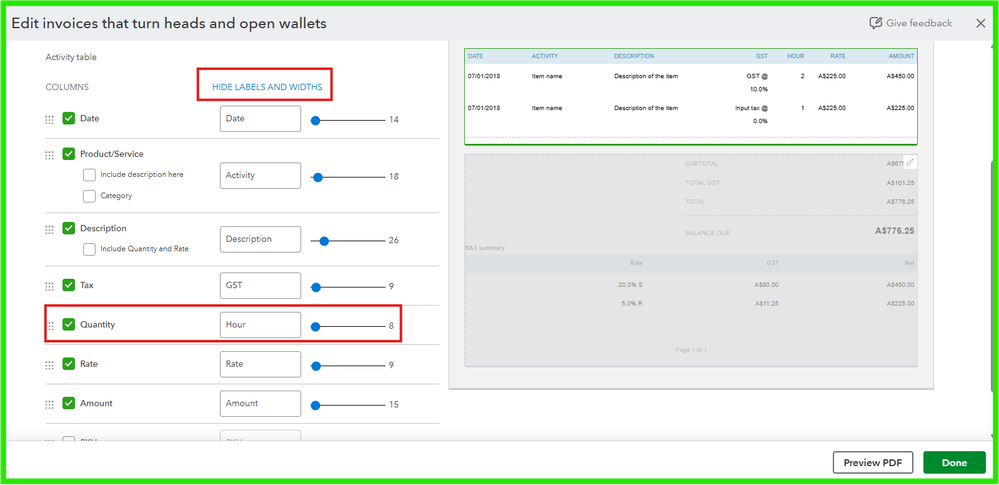Click the Preview PDF button
999x485 pixels.
coord(873,463)
